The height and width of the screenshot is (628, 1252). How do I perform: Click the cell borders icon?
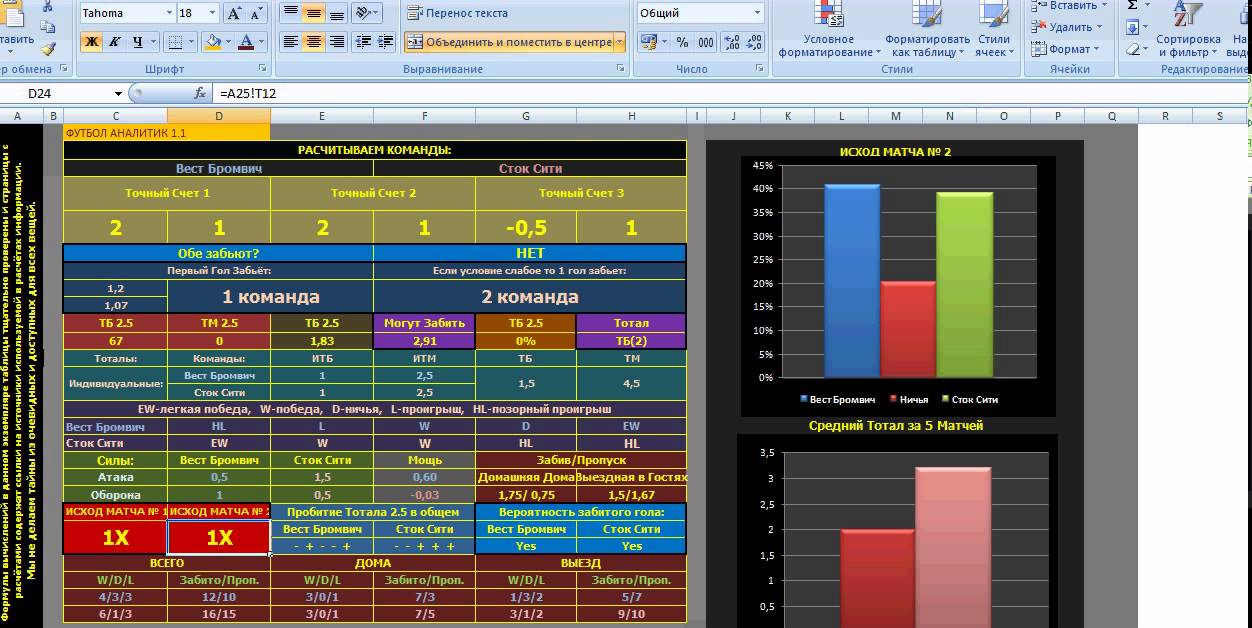pos(176,42)
